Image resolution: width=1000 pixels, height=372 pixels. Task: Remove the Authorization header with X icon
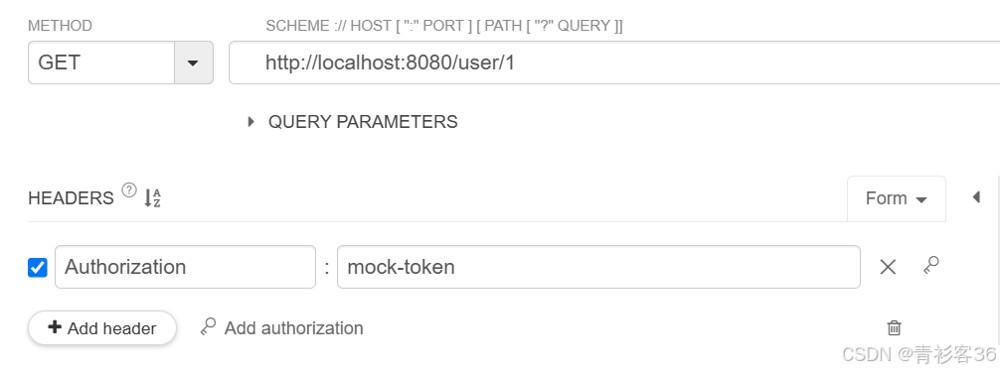(888, 267)
